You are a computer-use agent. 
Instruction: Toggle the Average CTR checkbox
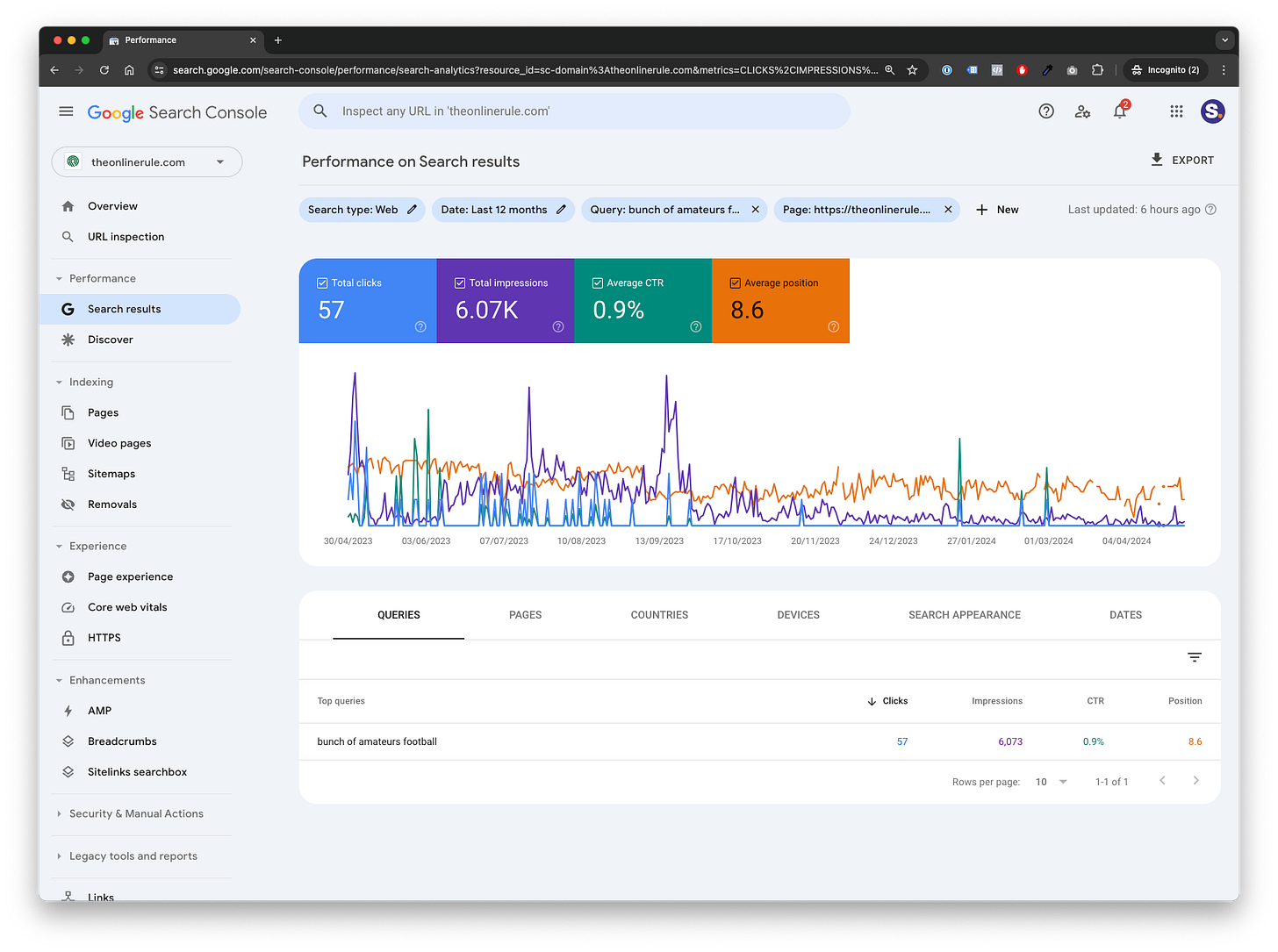coord(598,283)
